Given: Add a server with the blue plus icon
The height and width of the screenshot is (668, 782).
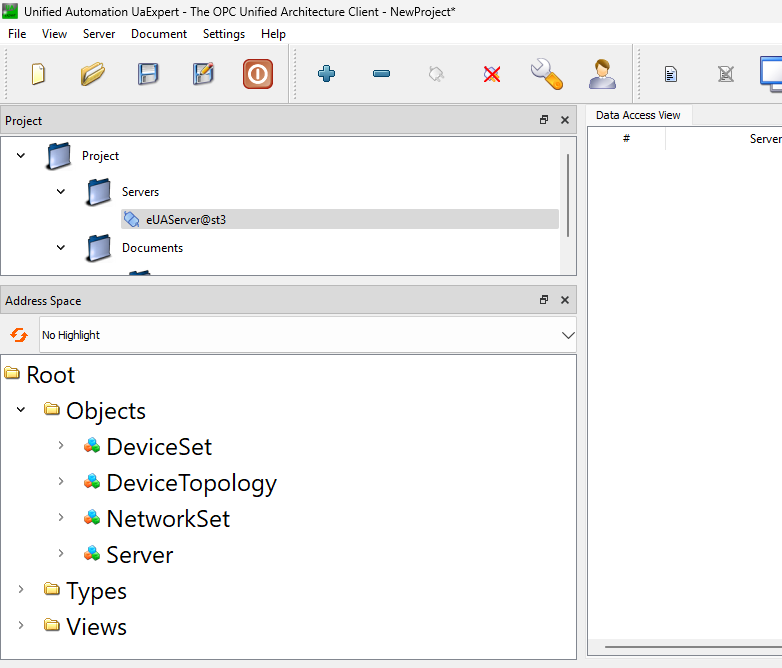Looking at the screenshot, I should (326, 74).
